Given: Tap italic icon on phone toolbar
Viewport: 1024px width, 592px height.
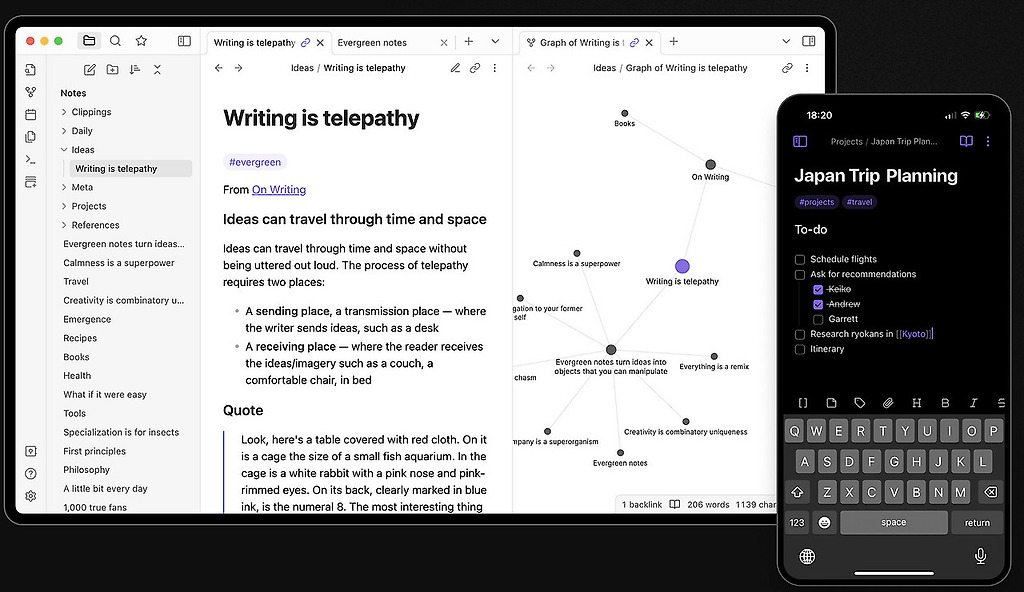Looking at the screenshot, I should [x=973, y=403].
